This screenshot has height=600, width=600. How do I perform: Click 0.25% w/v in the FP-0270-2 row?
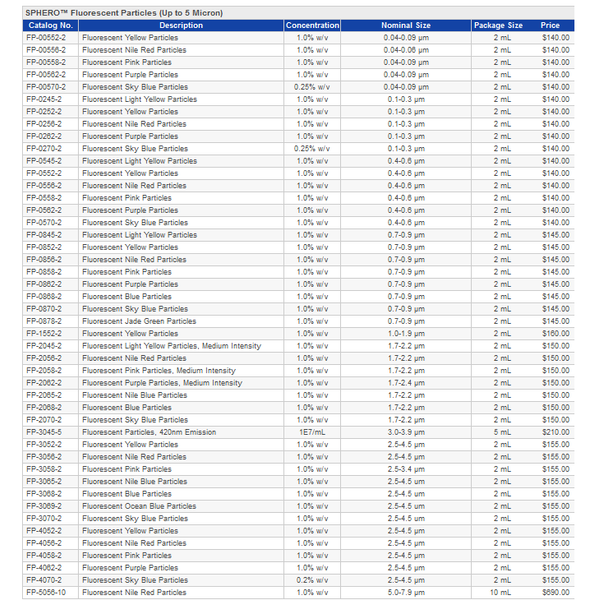click(312, 148)
